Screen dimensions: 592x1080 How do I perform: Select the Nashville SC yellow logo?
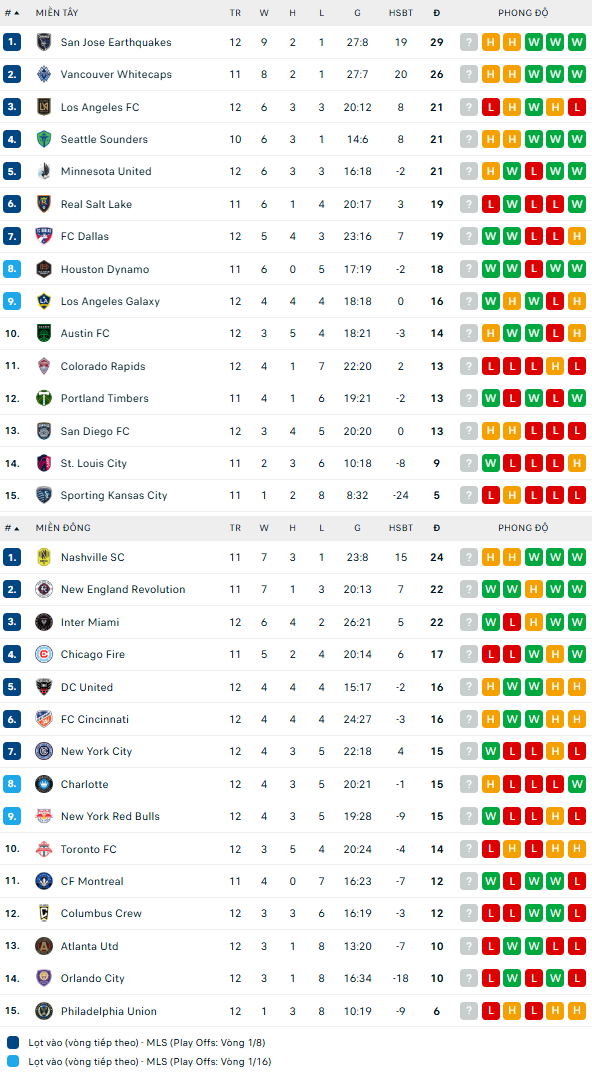coord(43,557)
